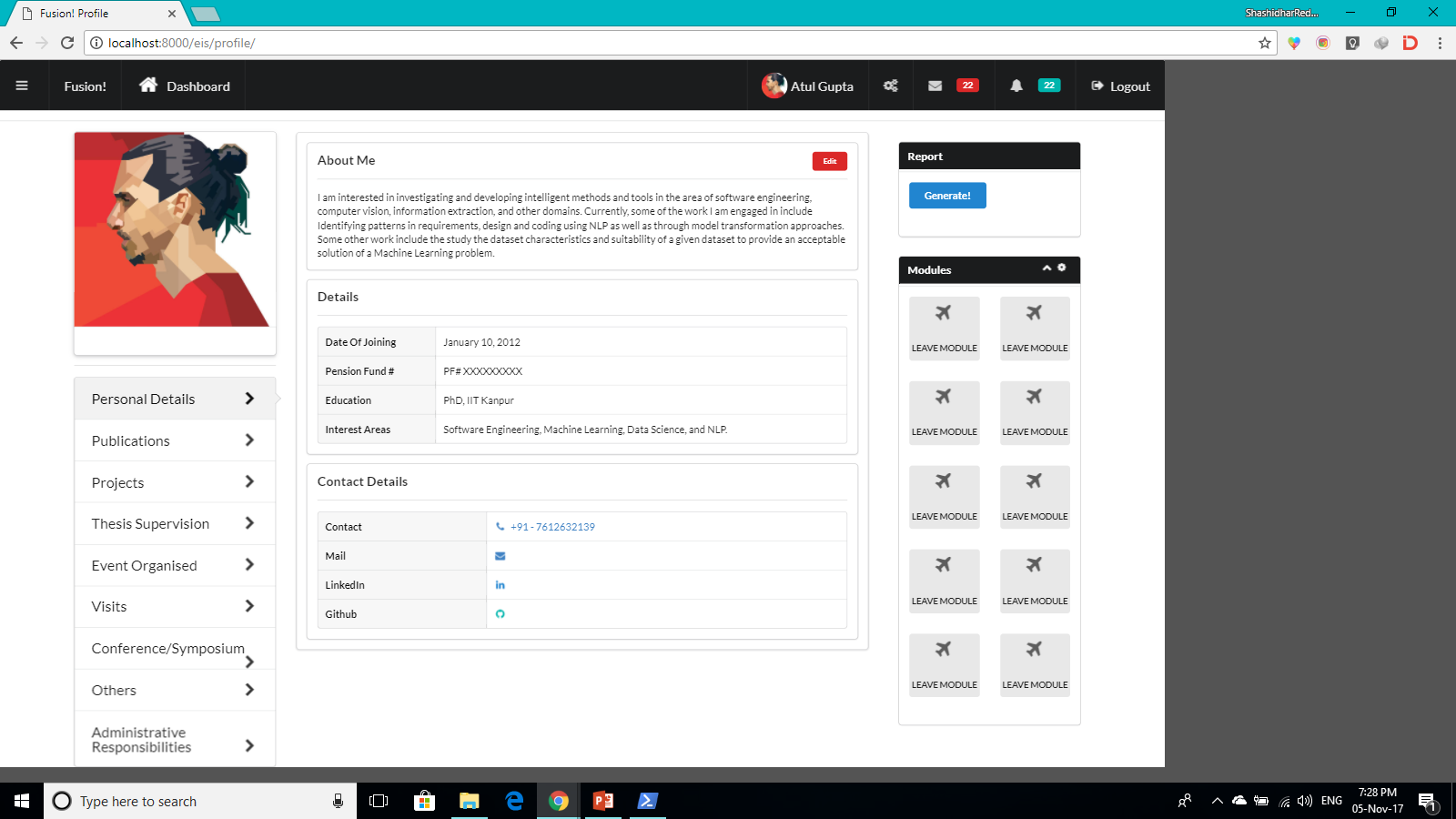Screen dimensions: 1456x819
Task: Expand Conference/Symposium using its chevron arrow
Action: (249, 662)
